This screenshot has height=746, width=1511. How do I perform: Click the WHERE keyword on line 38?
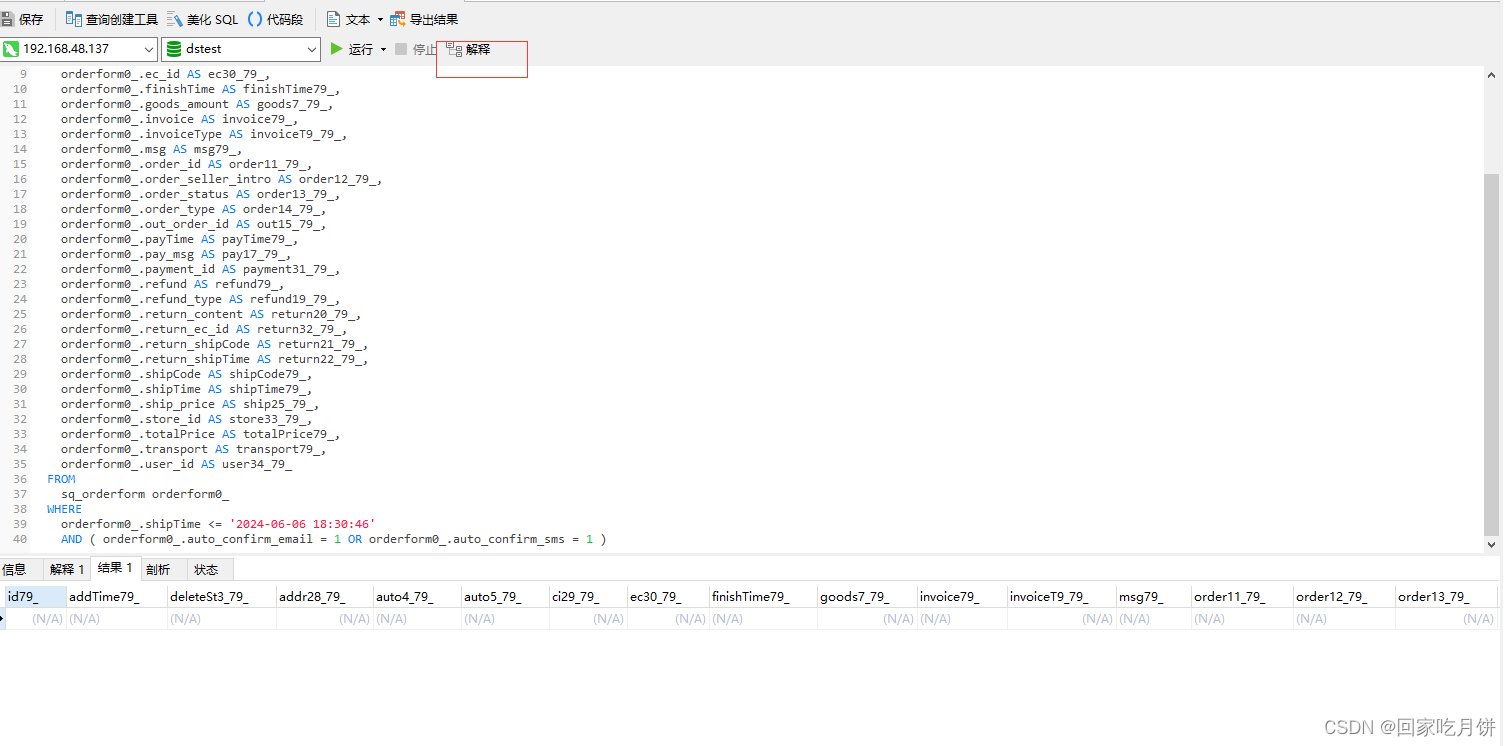(x=64, y=509)
